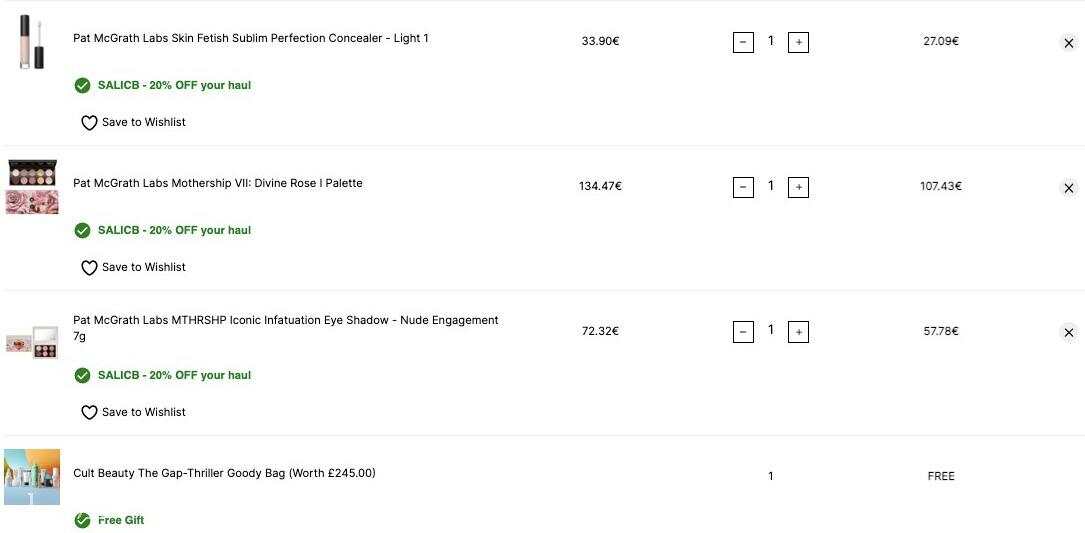The image size is (1085, 533).
Task: Remove Nude Engagement Eye Shadow from basket
Action: tap(1068, 332)
